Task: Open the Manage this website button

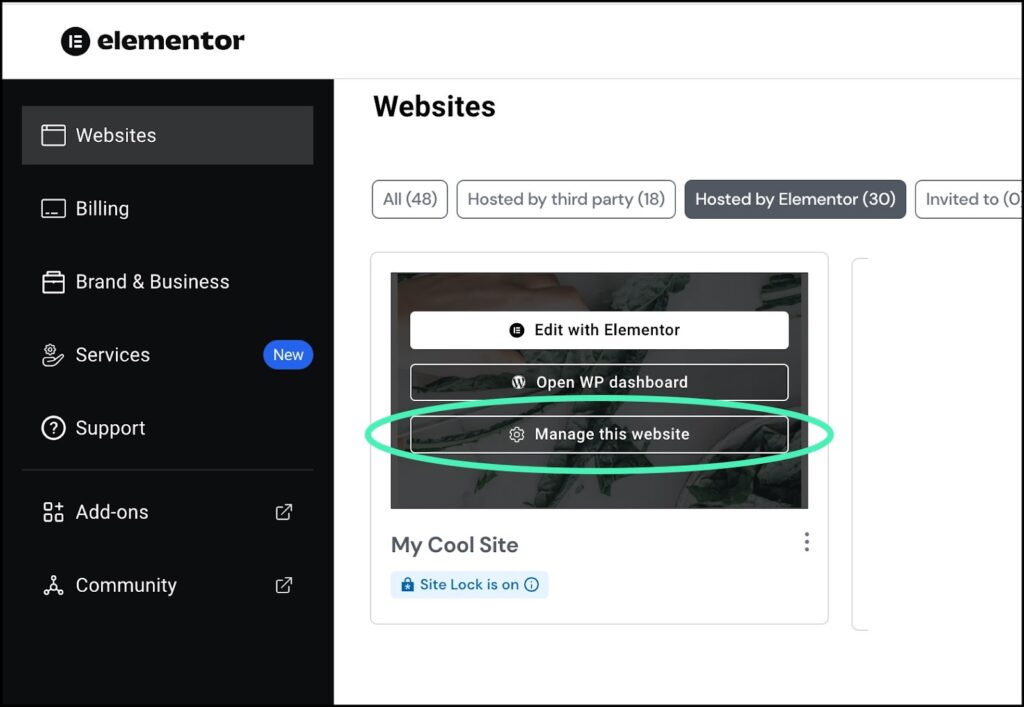Action: click(x=598, y=434)
